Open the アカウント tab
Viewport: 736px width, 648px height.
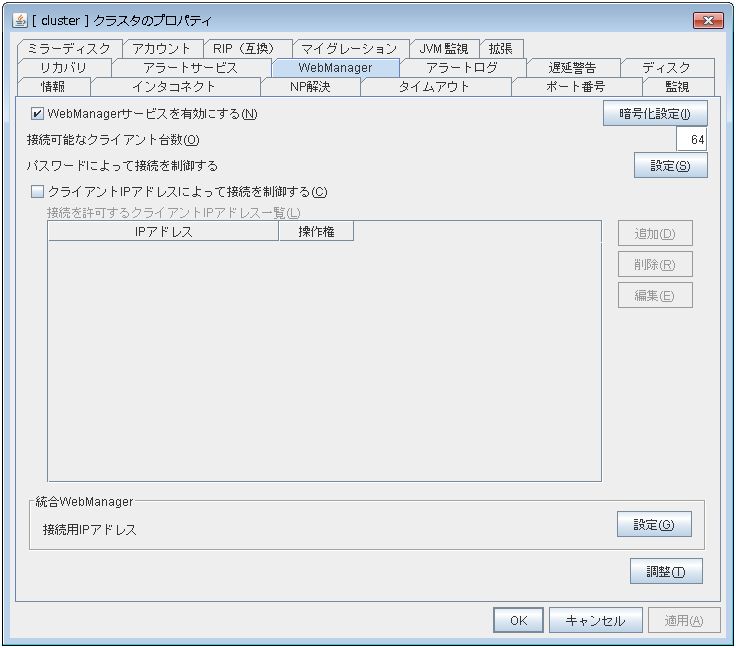161,48
